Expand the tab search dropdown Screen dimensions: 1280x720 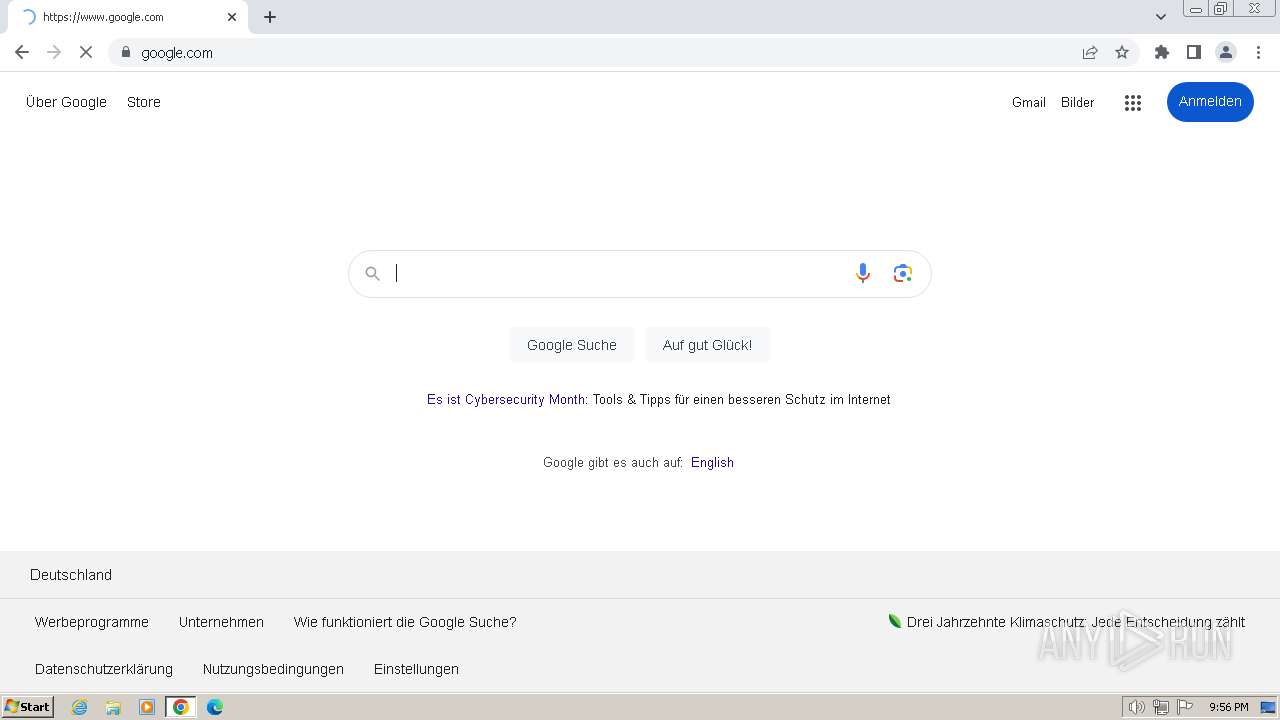pyautogui.click(x=1161, y=17)
